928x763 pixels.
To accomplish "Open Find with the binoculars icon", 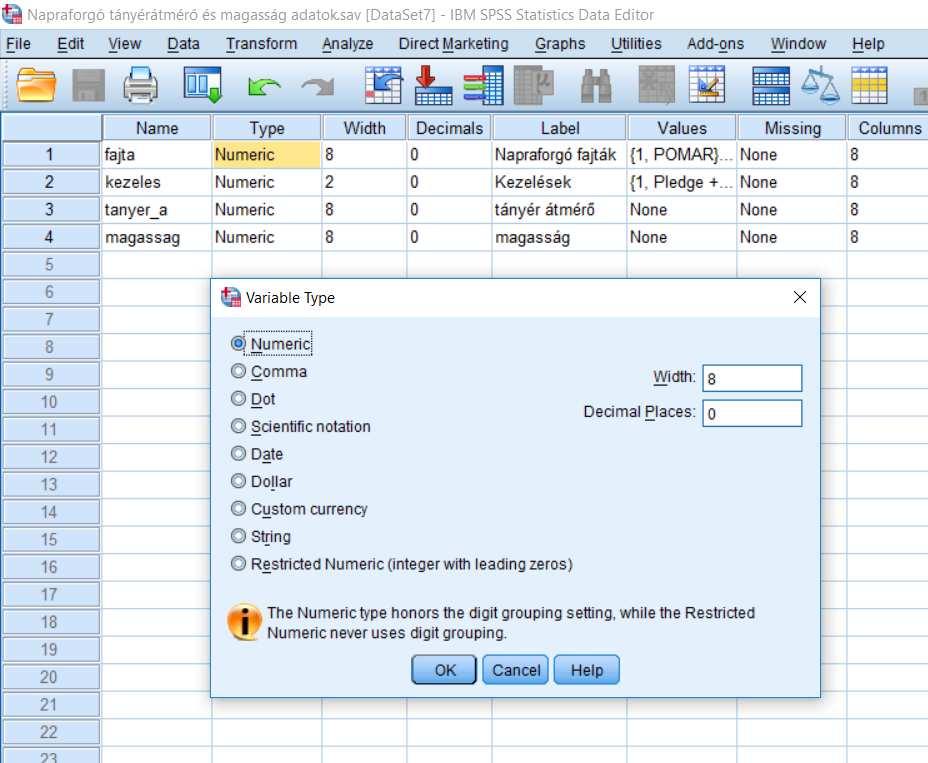I will (596, 86).
